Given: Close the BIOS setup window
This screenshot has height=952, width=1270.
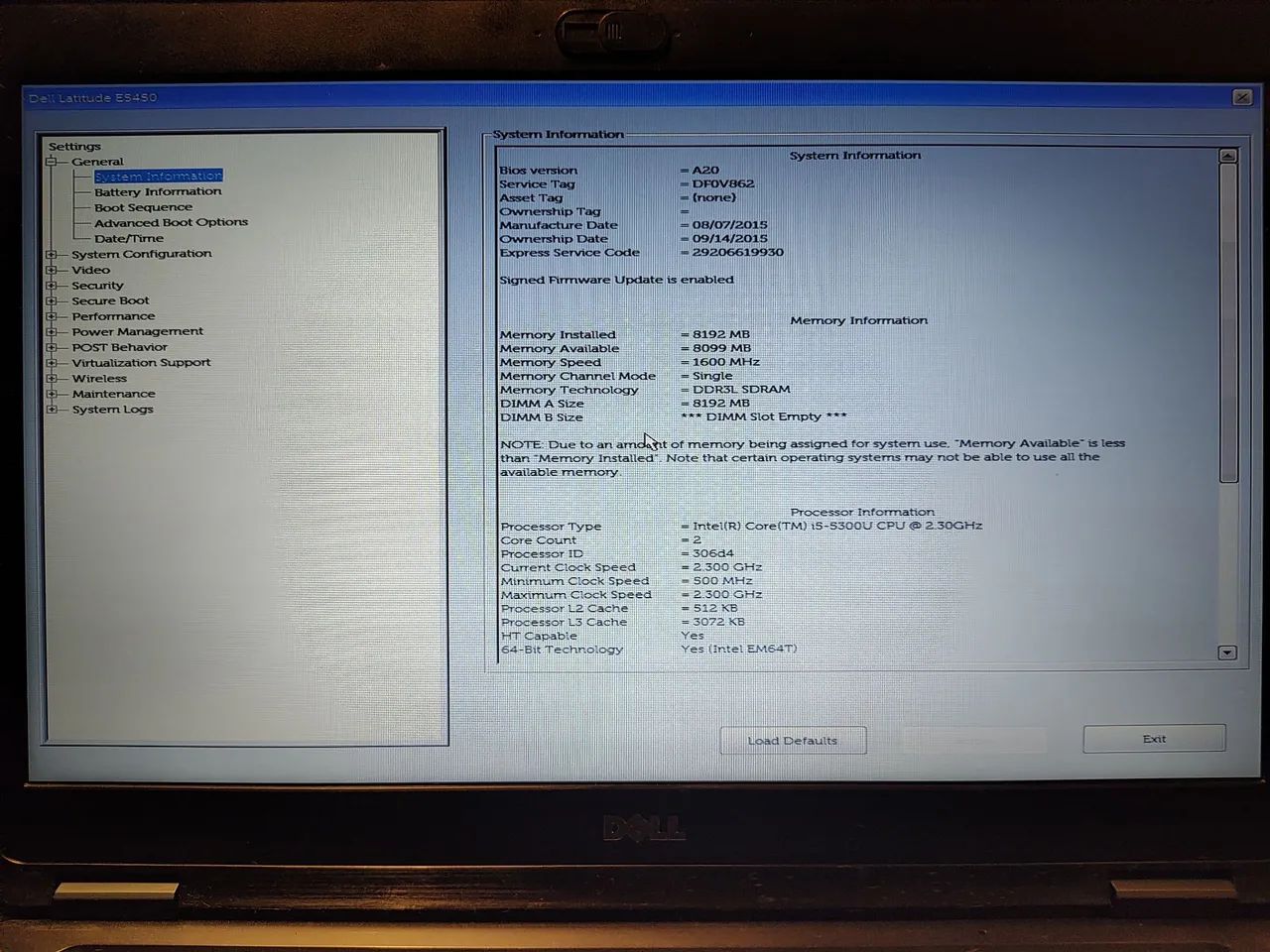Looking at the screenshot, I should 1241,97.
